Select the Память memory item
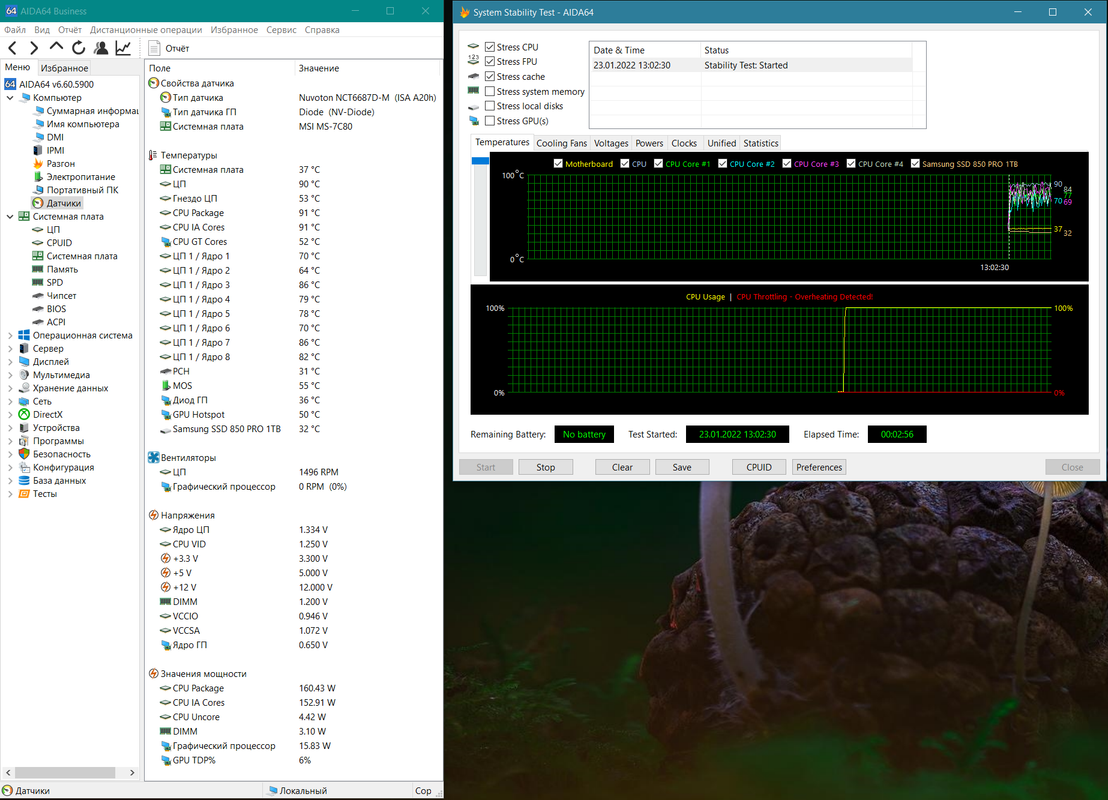Image resolution: width=1108 pixels, height=800 pixels. [x=55, y=269]
